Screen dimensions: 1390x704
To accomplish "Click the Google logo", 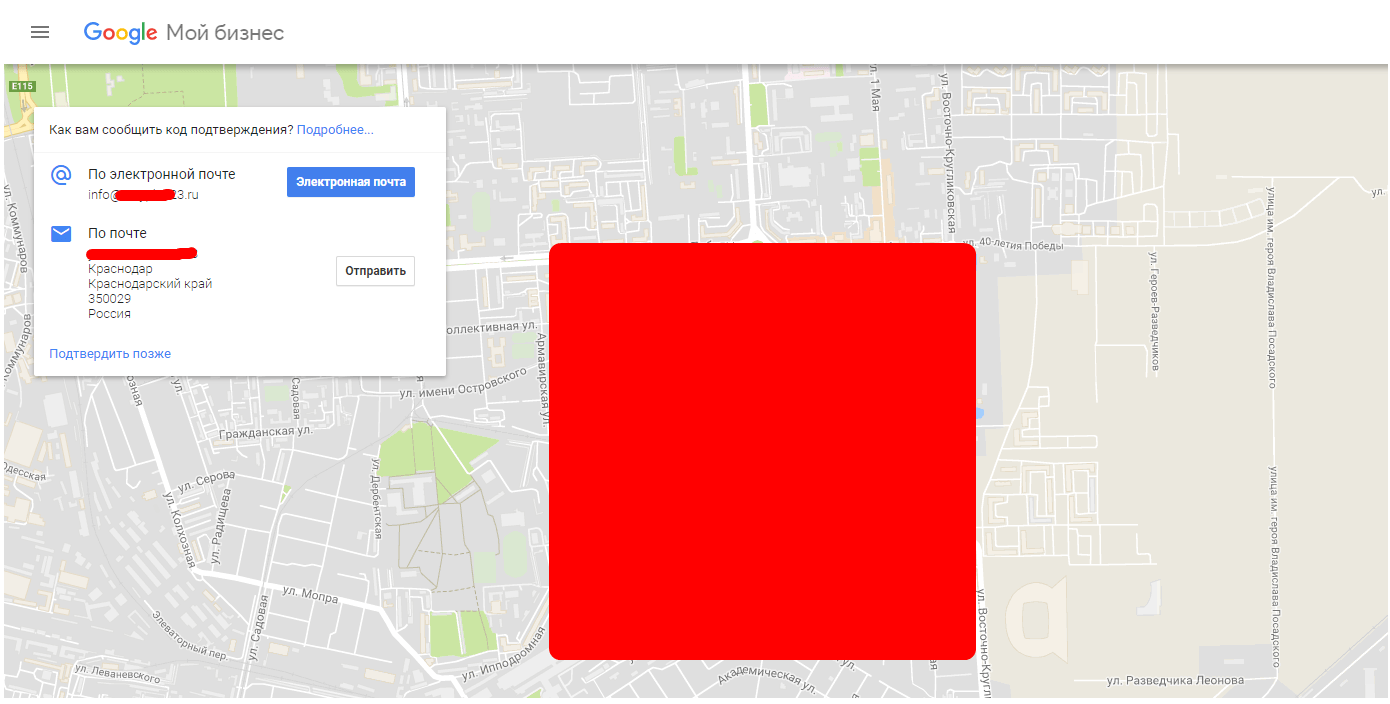I will tap(120, 32).
